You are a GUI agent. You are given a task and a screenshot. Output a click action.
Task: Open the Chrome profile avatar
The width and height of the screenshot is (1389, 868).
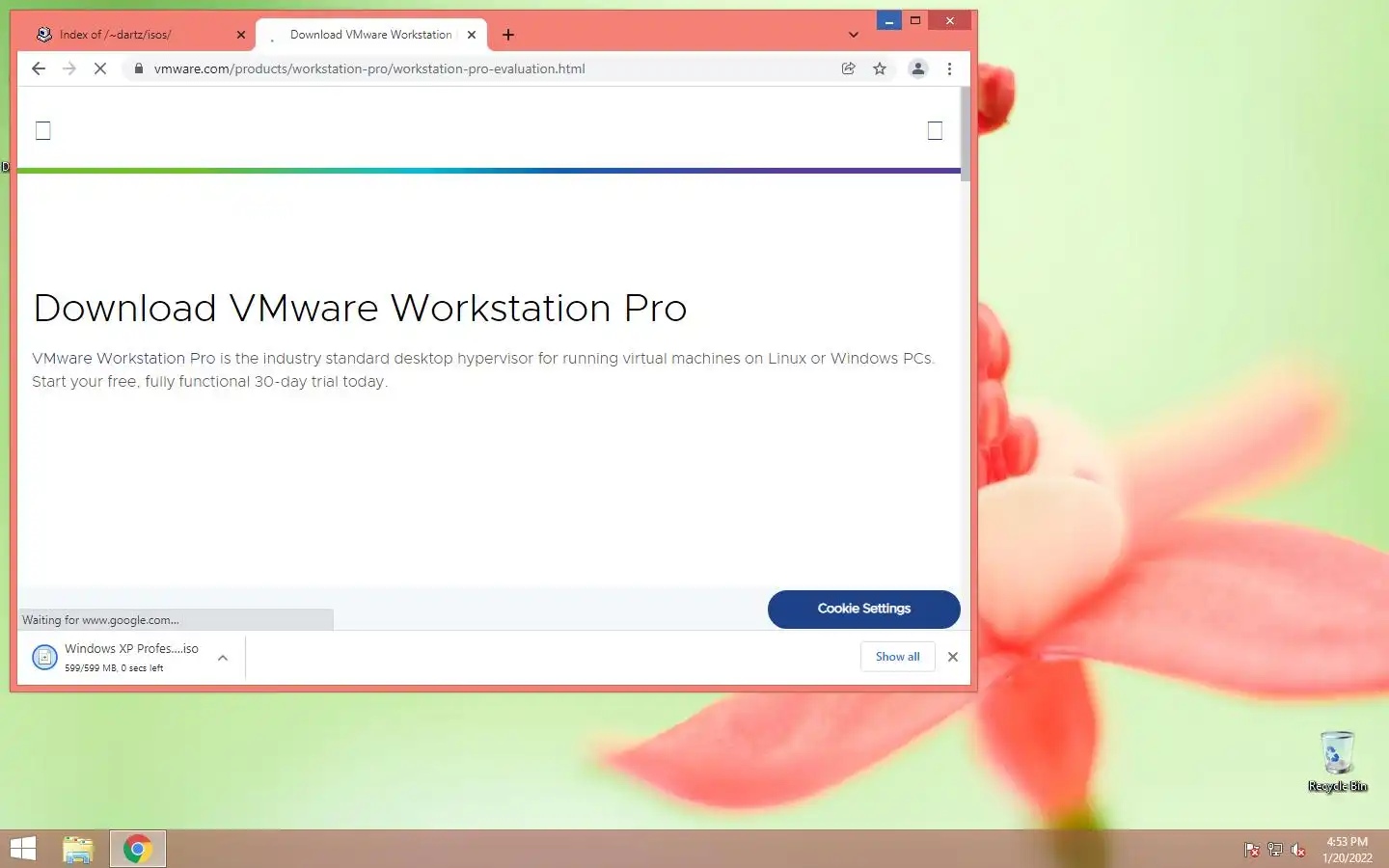[918, 68]
